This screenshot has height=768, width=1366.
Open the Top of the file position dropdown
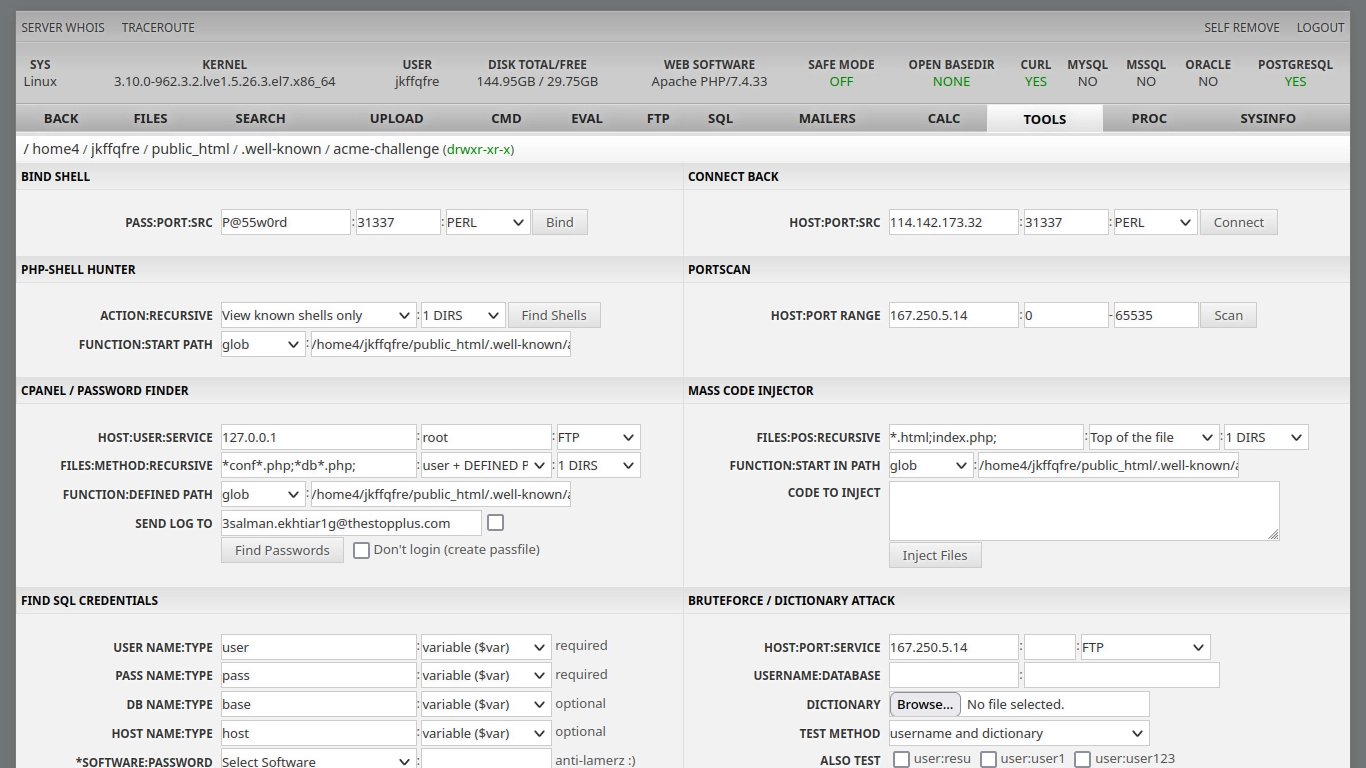click(1154, 437)
